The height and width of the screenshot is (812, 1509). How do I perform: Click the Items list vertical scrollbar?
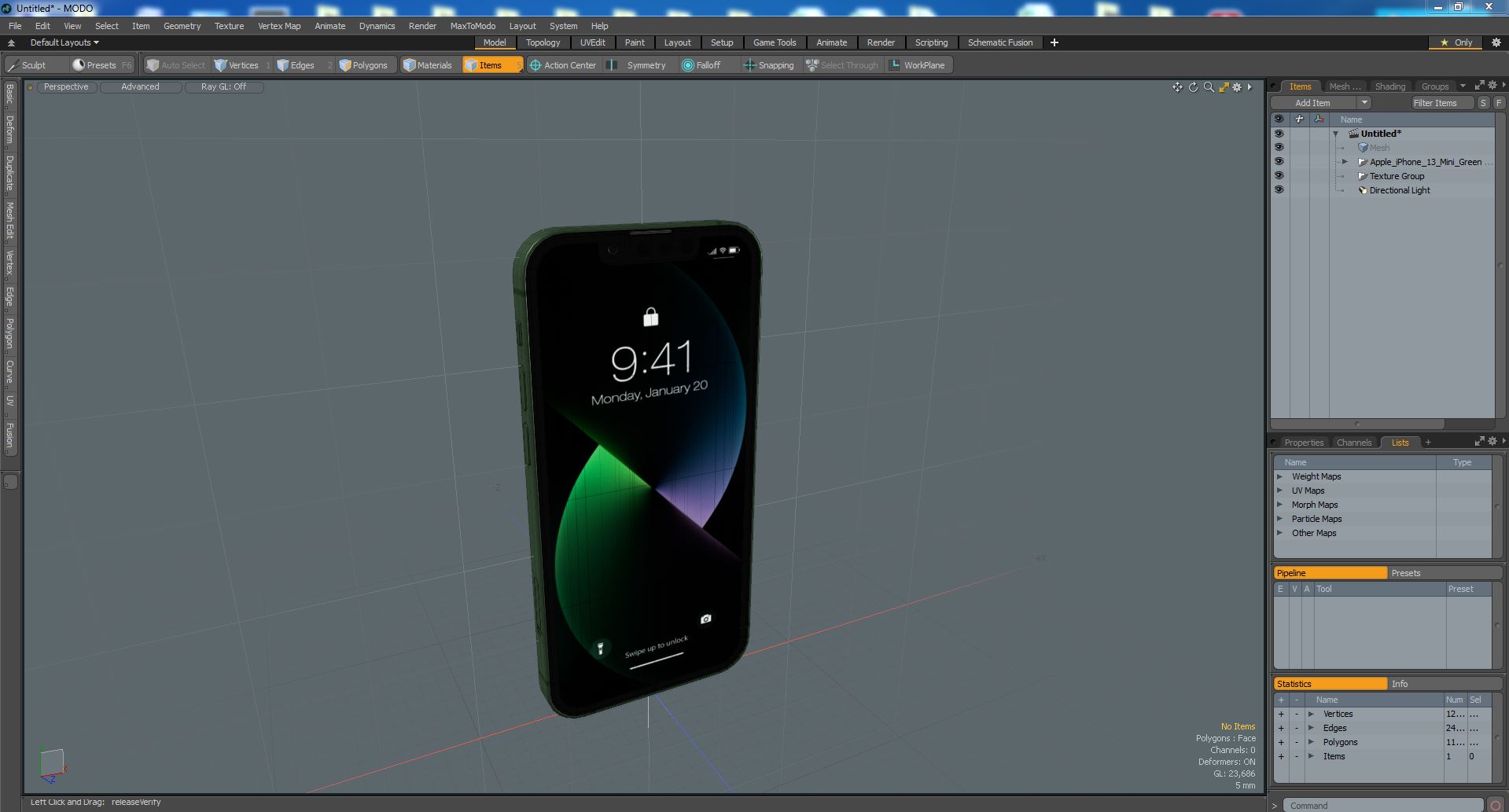coord(1500,265)
